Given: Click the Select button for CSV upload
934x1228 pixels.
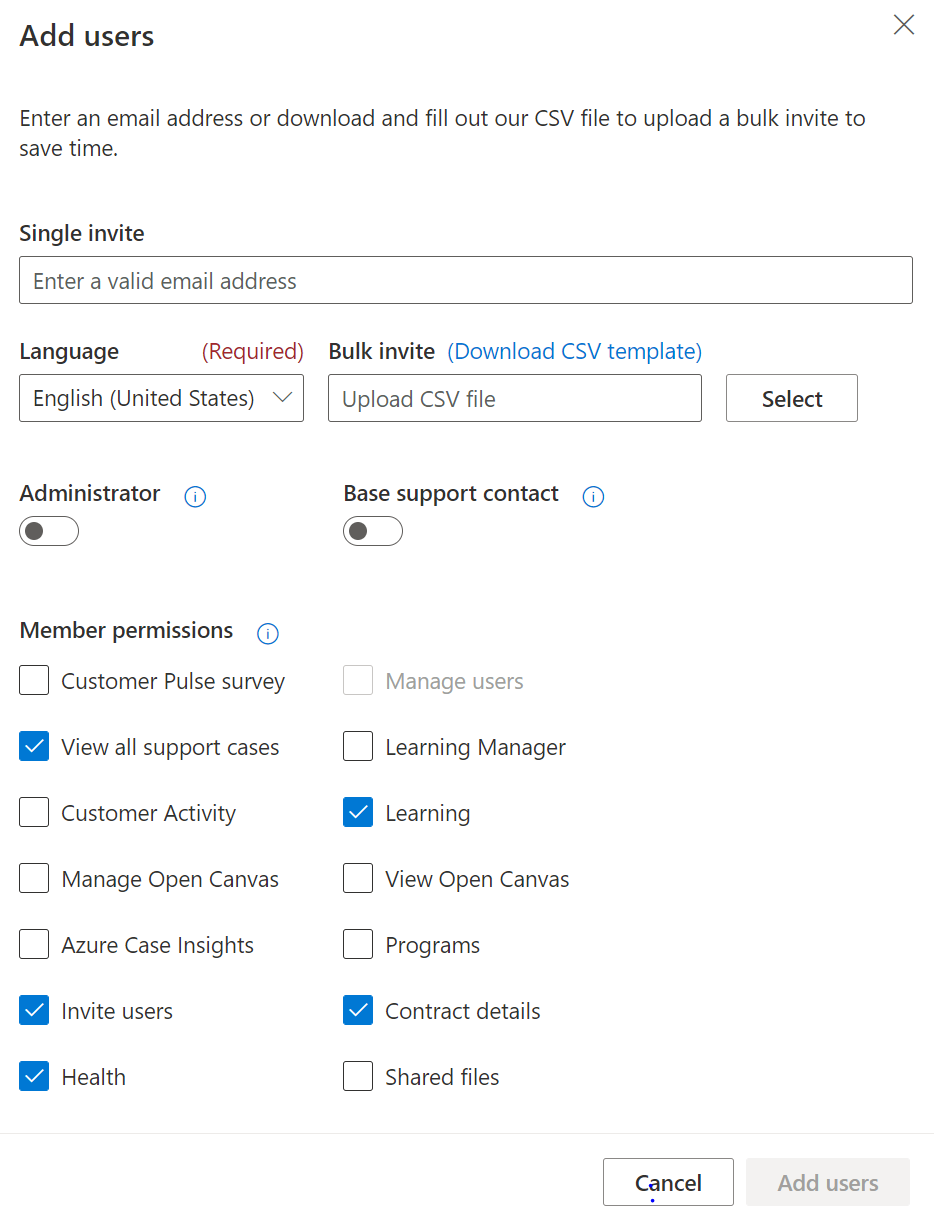Looking at the screenshot, I should pyautogui.click(x=792, y=398).
